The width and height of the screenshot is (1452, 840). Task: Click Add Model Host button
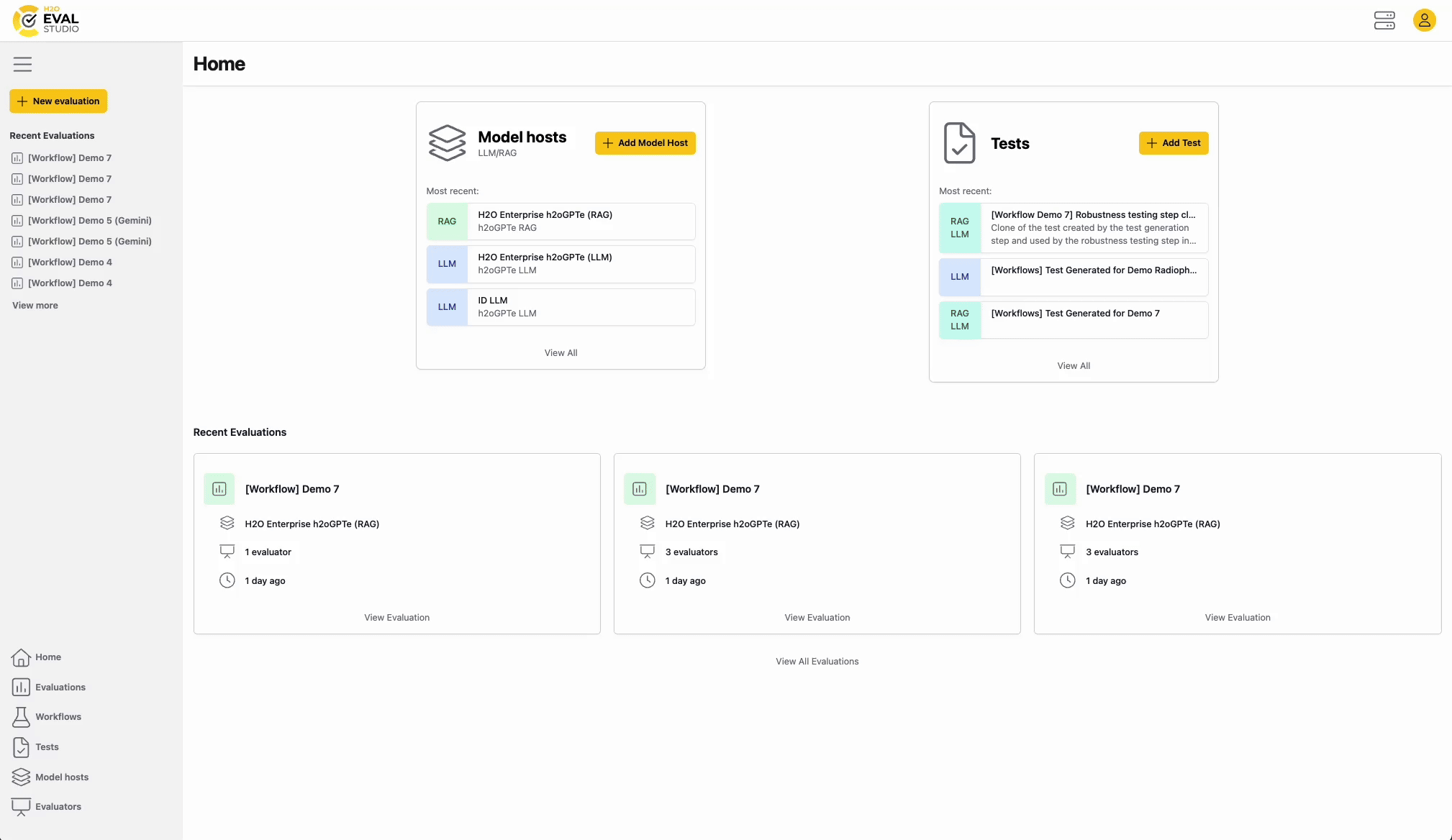tap(644, 142)
